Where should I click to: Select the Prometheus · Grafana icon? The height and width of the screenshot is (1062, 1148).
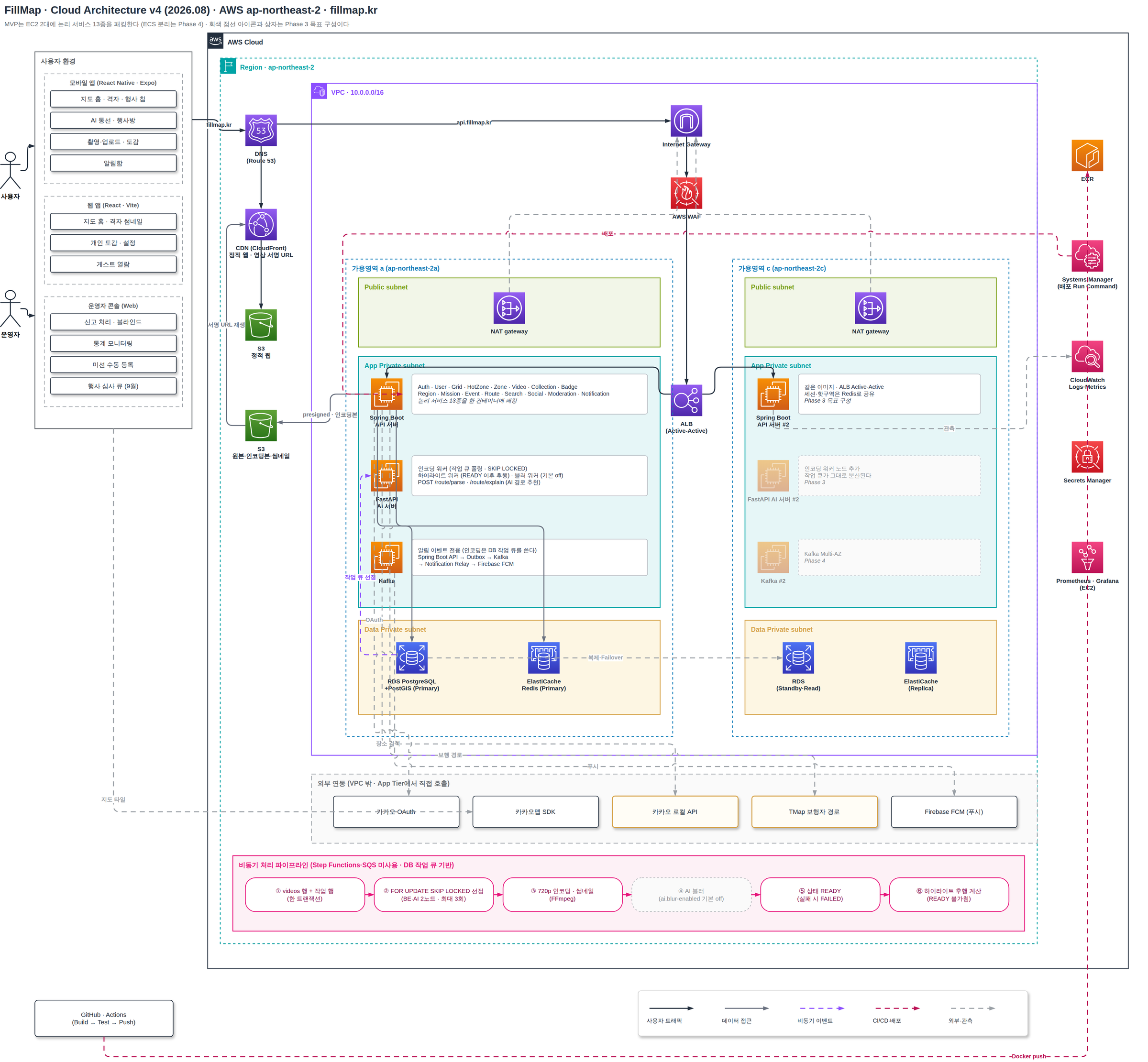pos(1087,558)
